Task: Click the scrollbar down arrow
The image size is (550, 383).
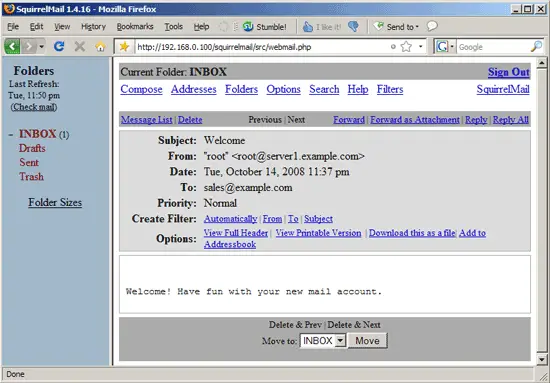Action: tap(542, 360)
